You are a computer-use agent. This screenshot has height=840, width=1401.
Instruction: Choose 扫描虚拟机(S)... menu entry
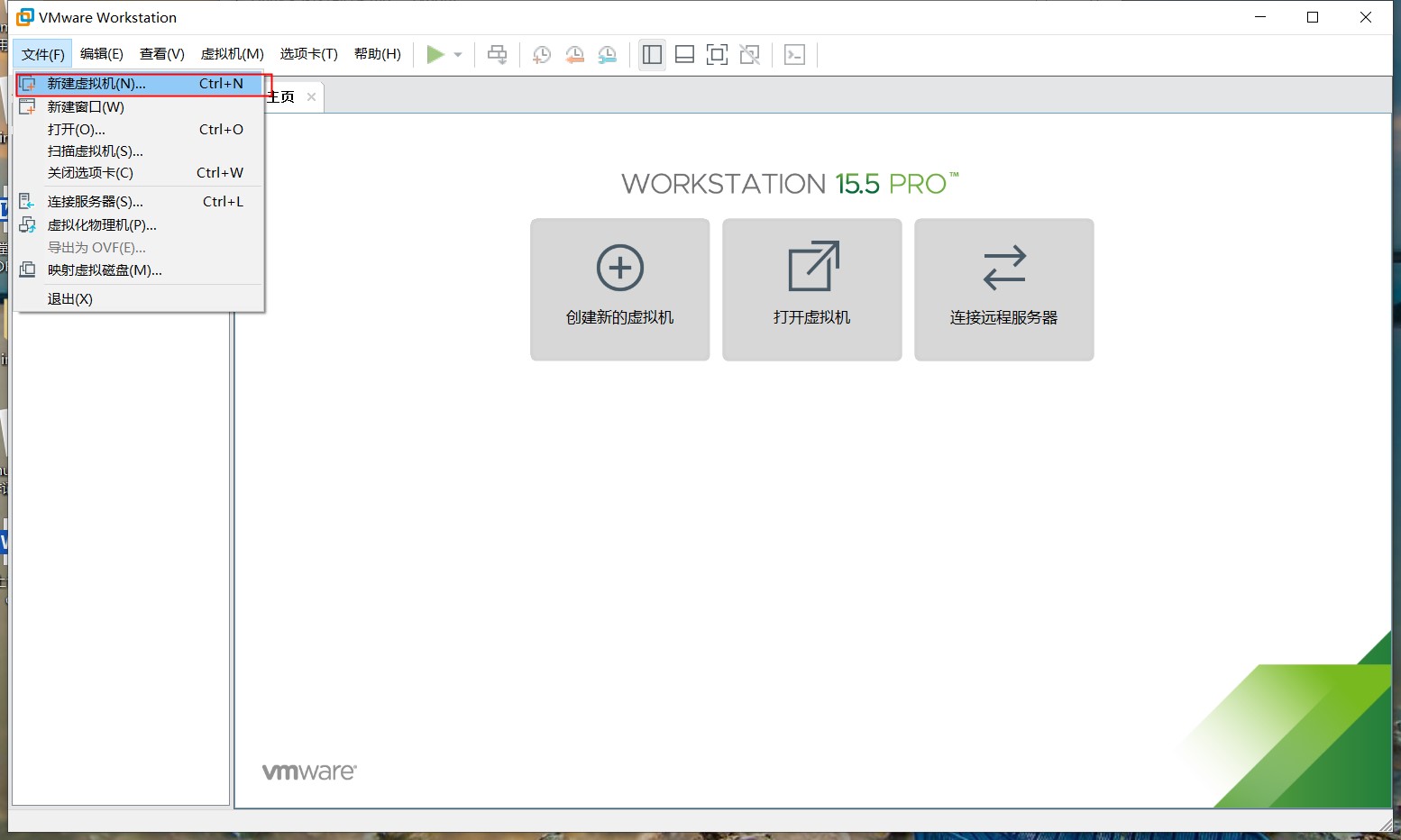tap(140, 151)
